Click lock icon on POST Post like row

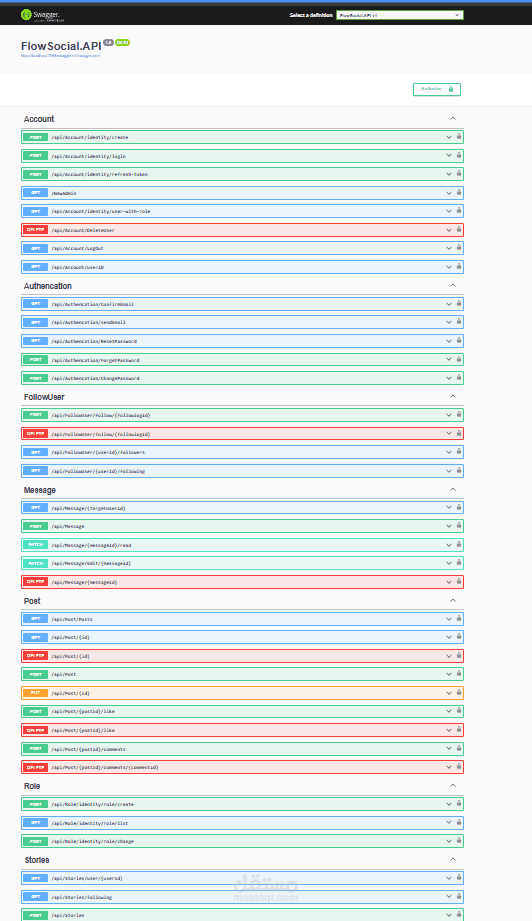459,711
